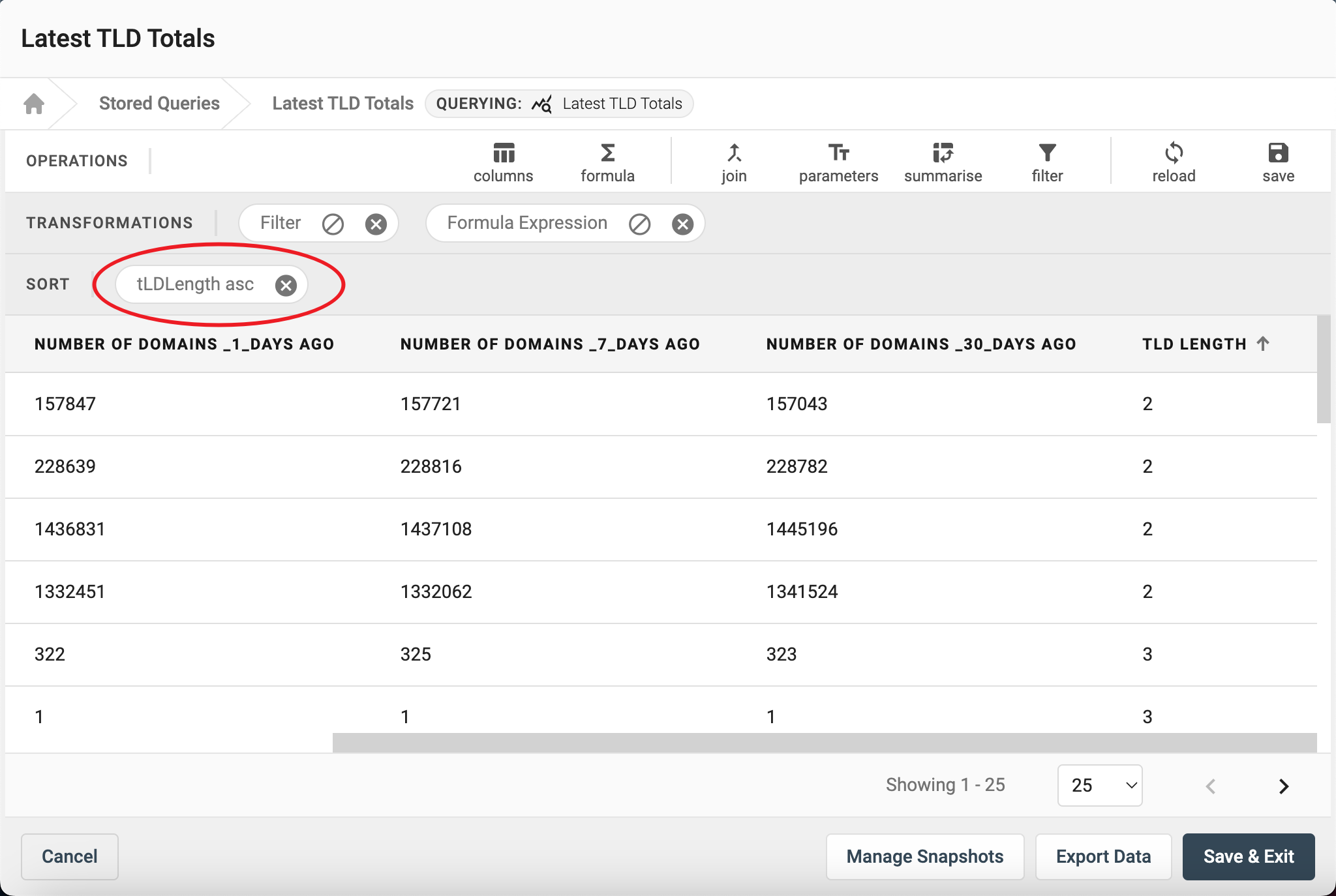Reload the query data
The height and width of the screenshot is (896, 1336).
click(1174, 162)
